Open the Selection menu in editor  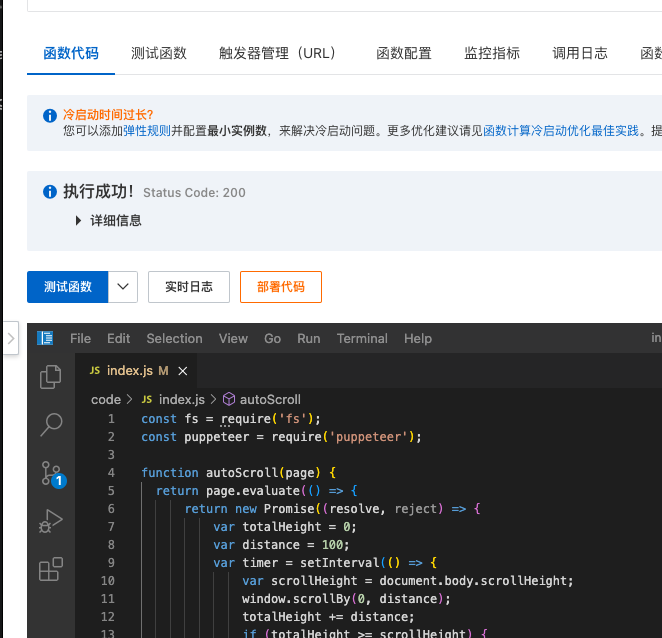click(x=174, y=338)
